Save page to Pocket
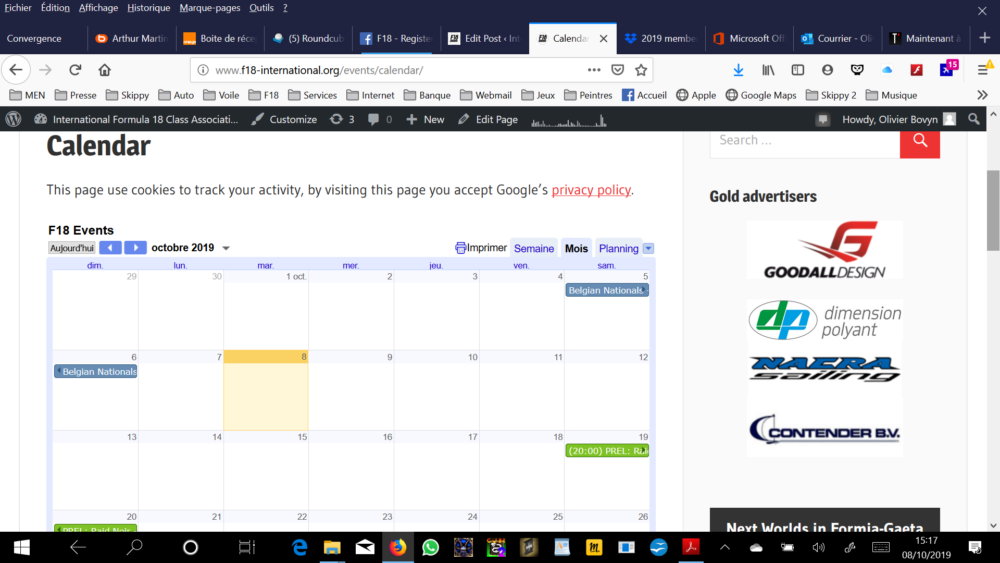 click(x=617, y=70)
